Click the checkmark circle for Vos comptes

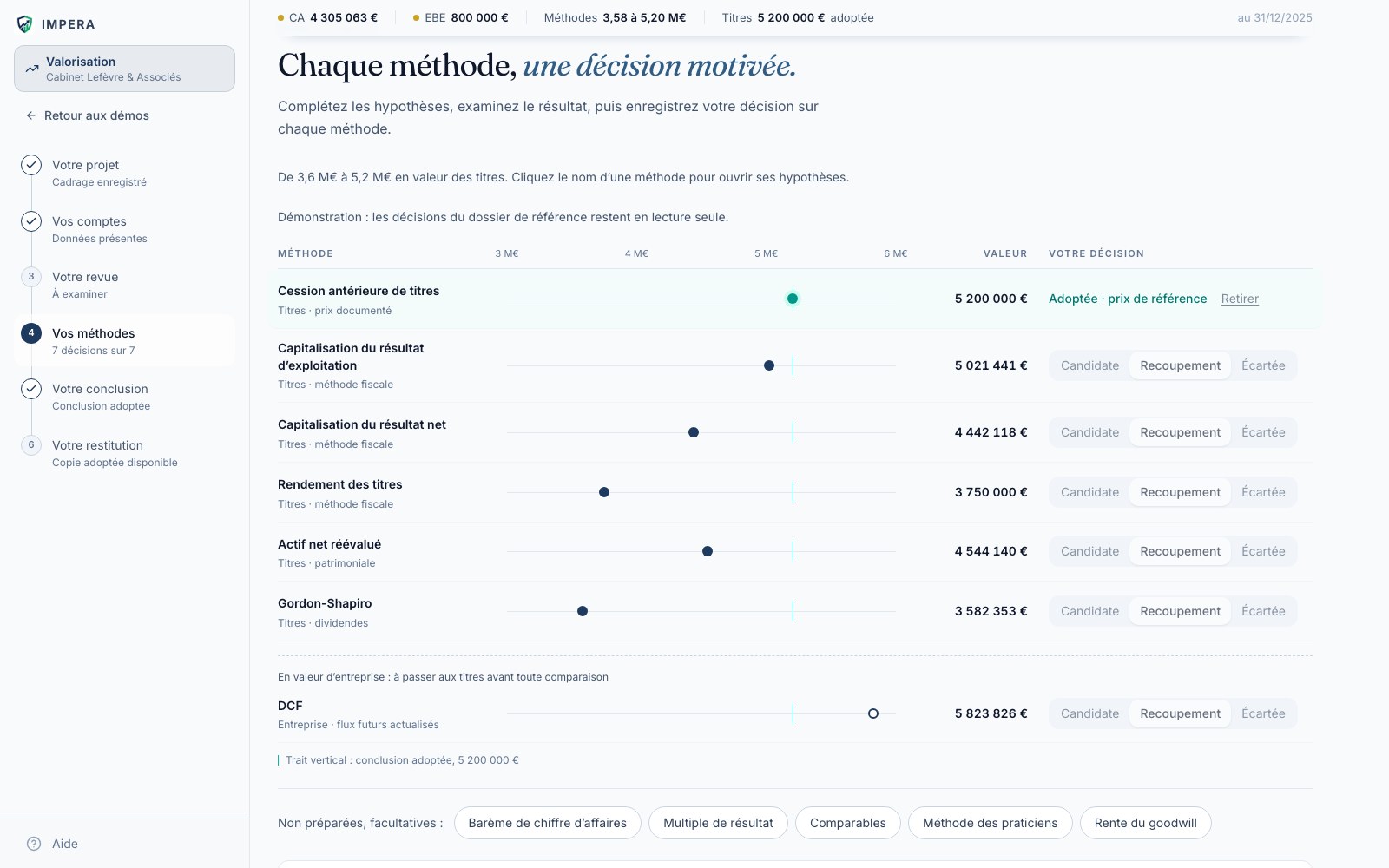(31, 221)
